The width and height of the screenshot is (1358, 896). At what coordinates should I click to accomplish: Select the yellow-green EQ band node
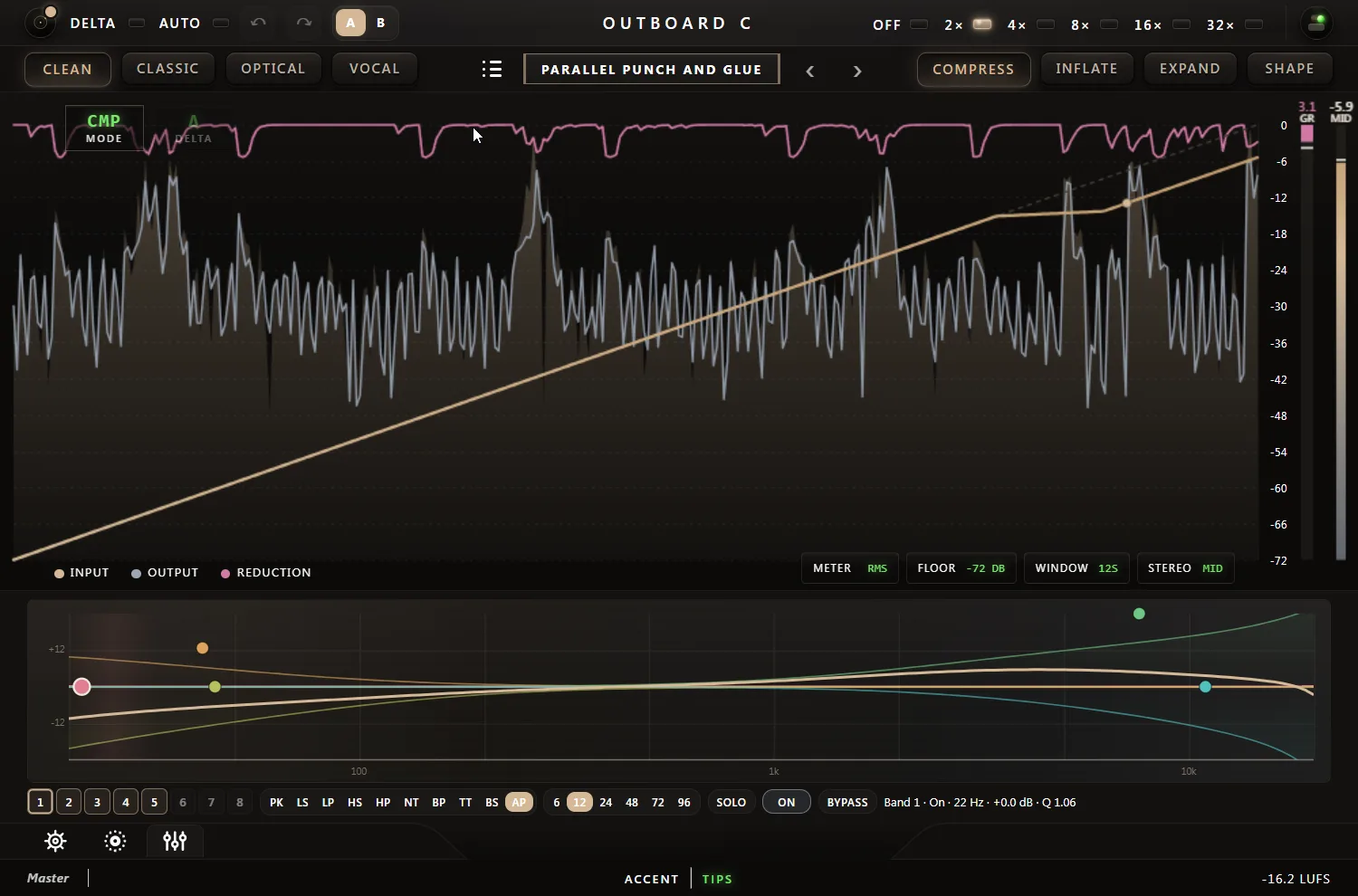pyautogui.click(x=215, y=687)
